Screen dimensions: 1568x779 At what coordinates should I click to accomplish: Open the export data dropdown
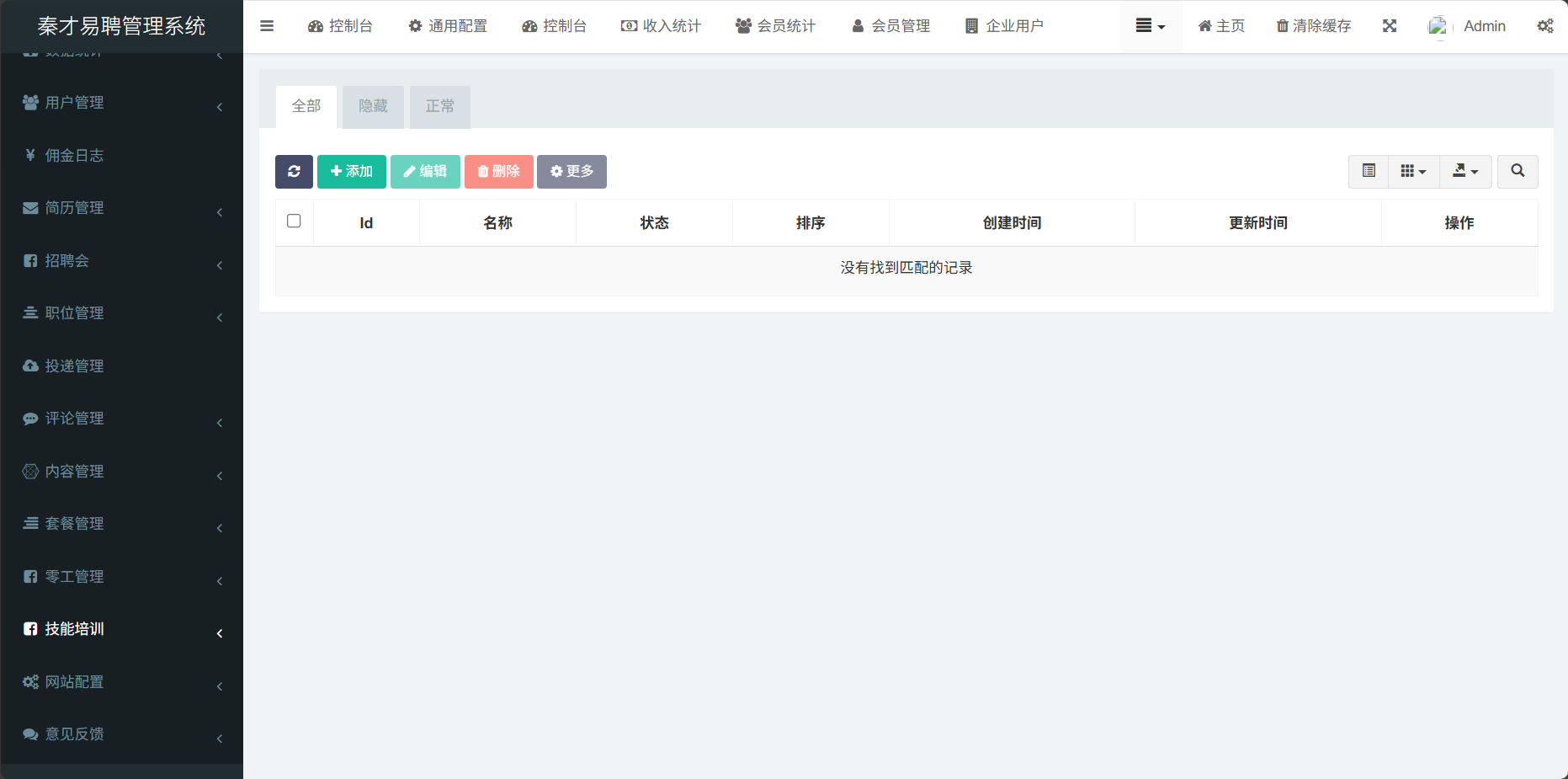point(1465,172)
